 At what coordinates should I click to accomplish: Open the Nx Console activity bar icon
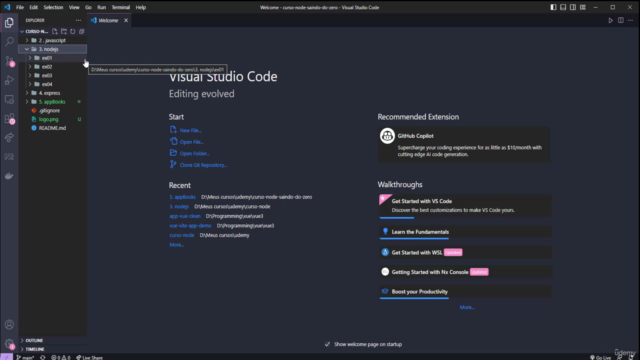click(x=9, y=157)
